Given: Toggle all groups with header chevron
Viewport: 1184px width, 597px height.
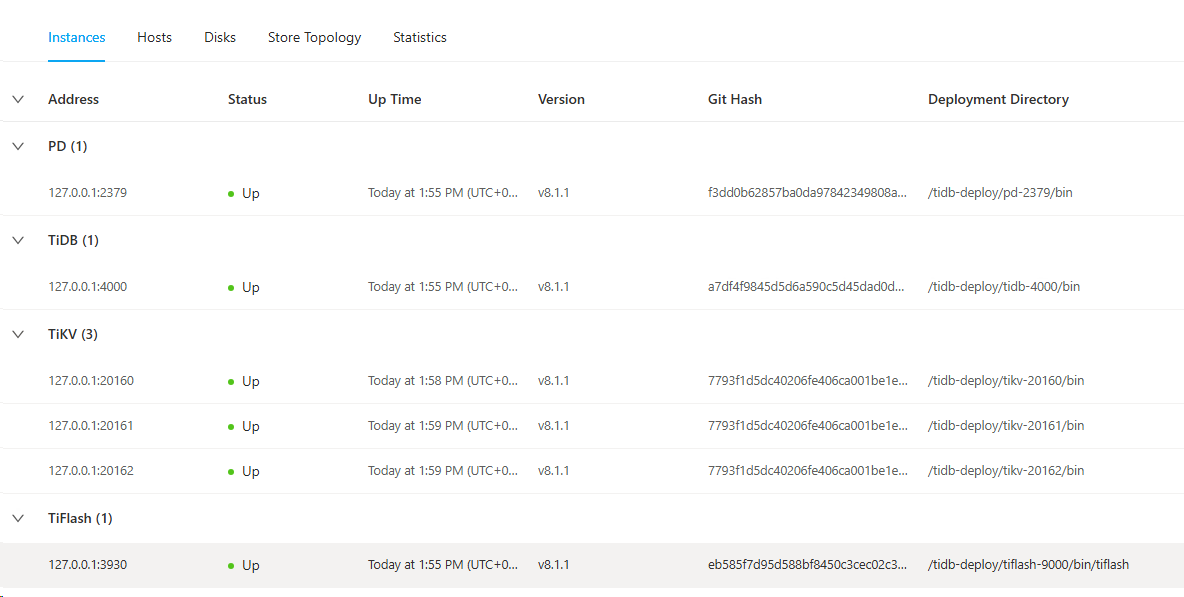Looking at the screenshot, I should [x=18, y=99].
